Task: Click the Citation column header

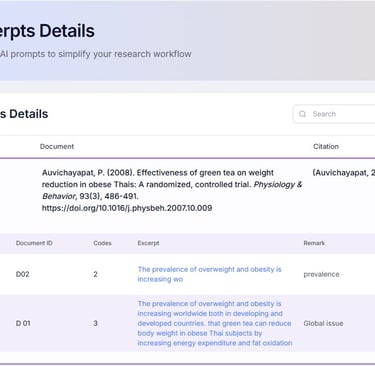Action: (326, 146)
